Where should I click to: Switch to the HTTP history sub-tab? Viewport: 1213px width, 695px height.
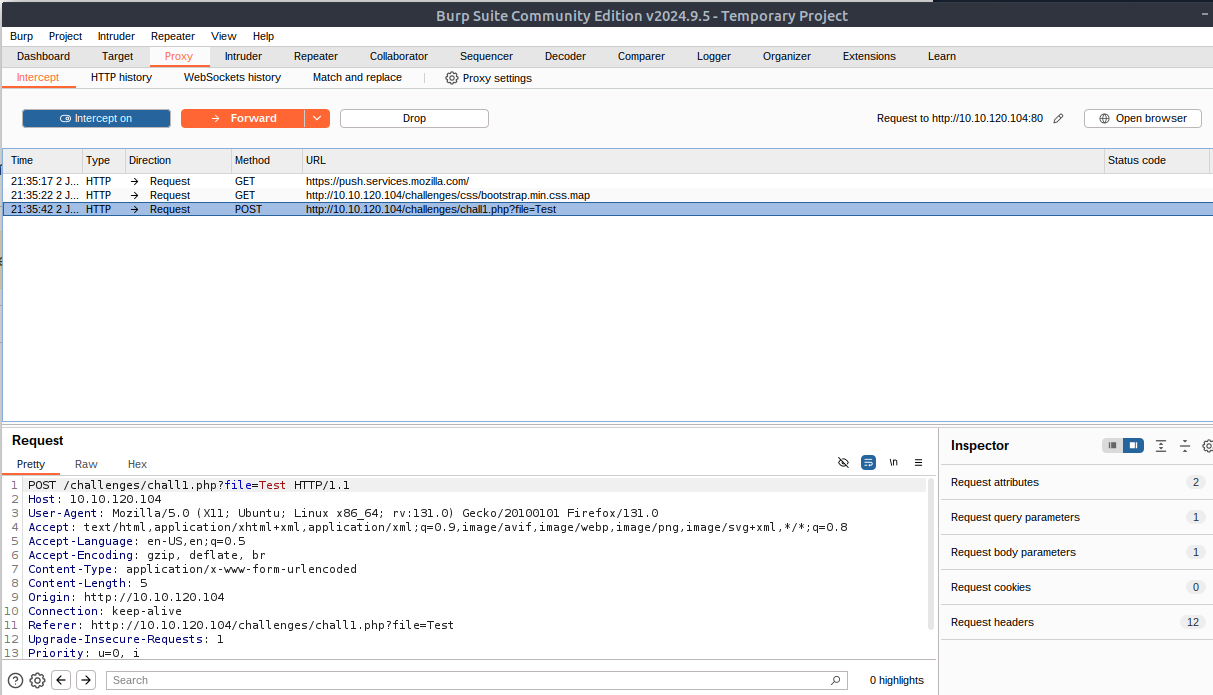coord(121,77)
